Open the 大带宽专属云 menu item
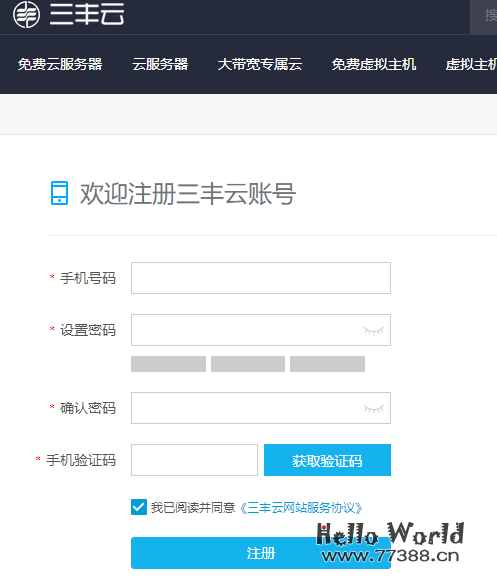This screenshot has height=586, width=497. pyautogui.click(x=260, y=64)
